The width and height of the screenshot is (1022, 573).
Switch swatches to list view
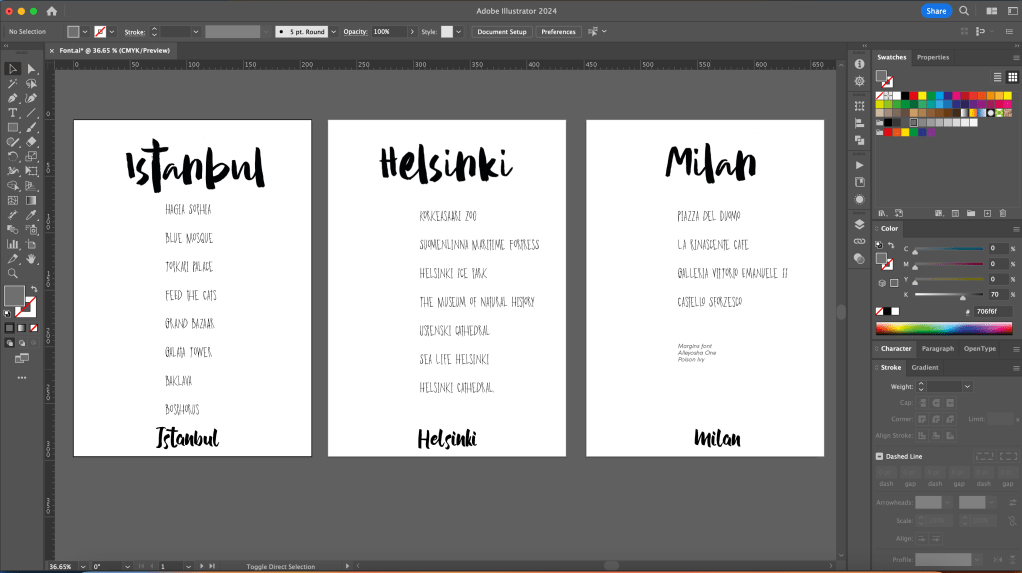(x=998, y=77)
